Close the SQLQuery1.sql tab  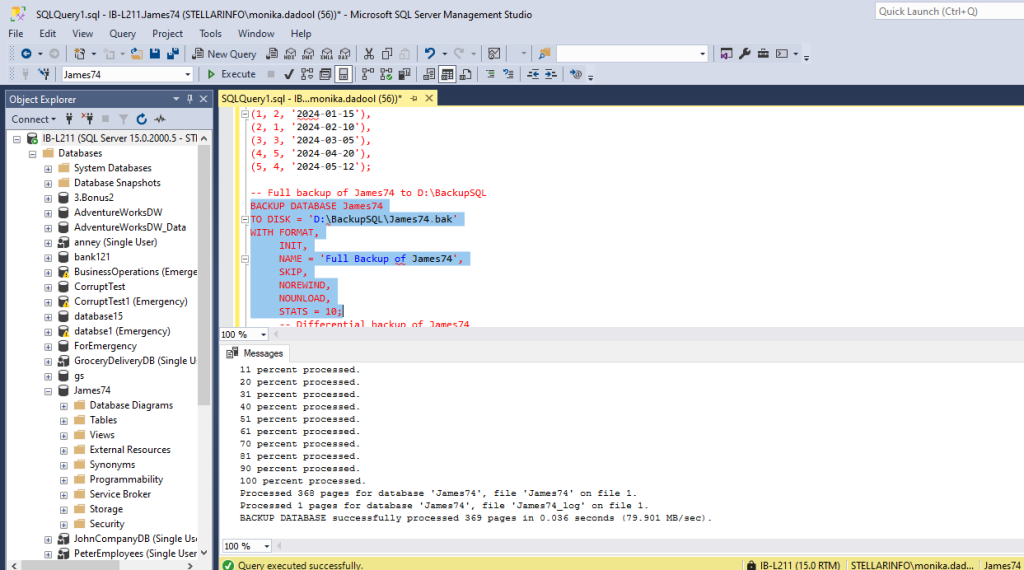[x=429, y=99]
